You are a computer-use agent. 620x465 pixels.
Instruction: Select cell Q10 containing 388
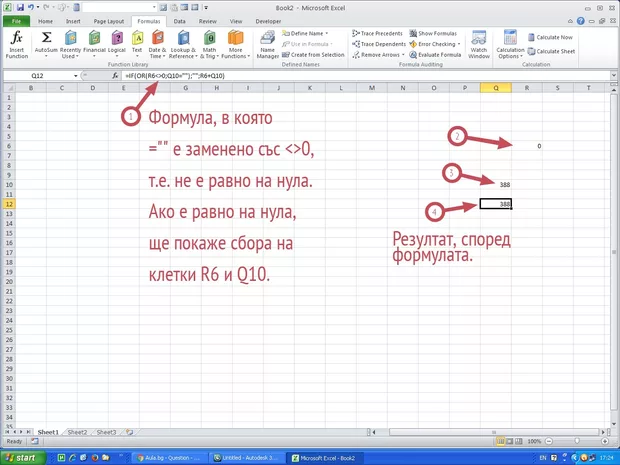click(x=496, y=185)
